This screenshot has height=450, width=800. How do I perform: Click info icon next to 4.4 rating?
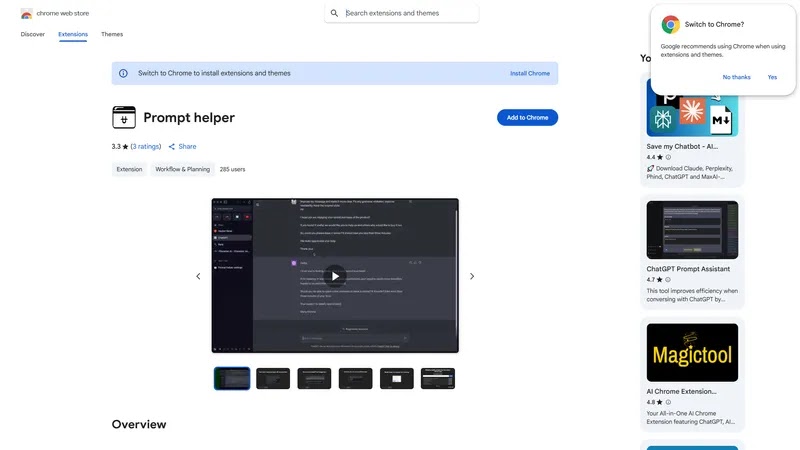(x=668, y=157)
